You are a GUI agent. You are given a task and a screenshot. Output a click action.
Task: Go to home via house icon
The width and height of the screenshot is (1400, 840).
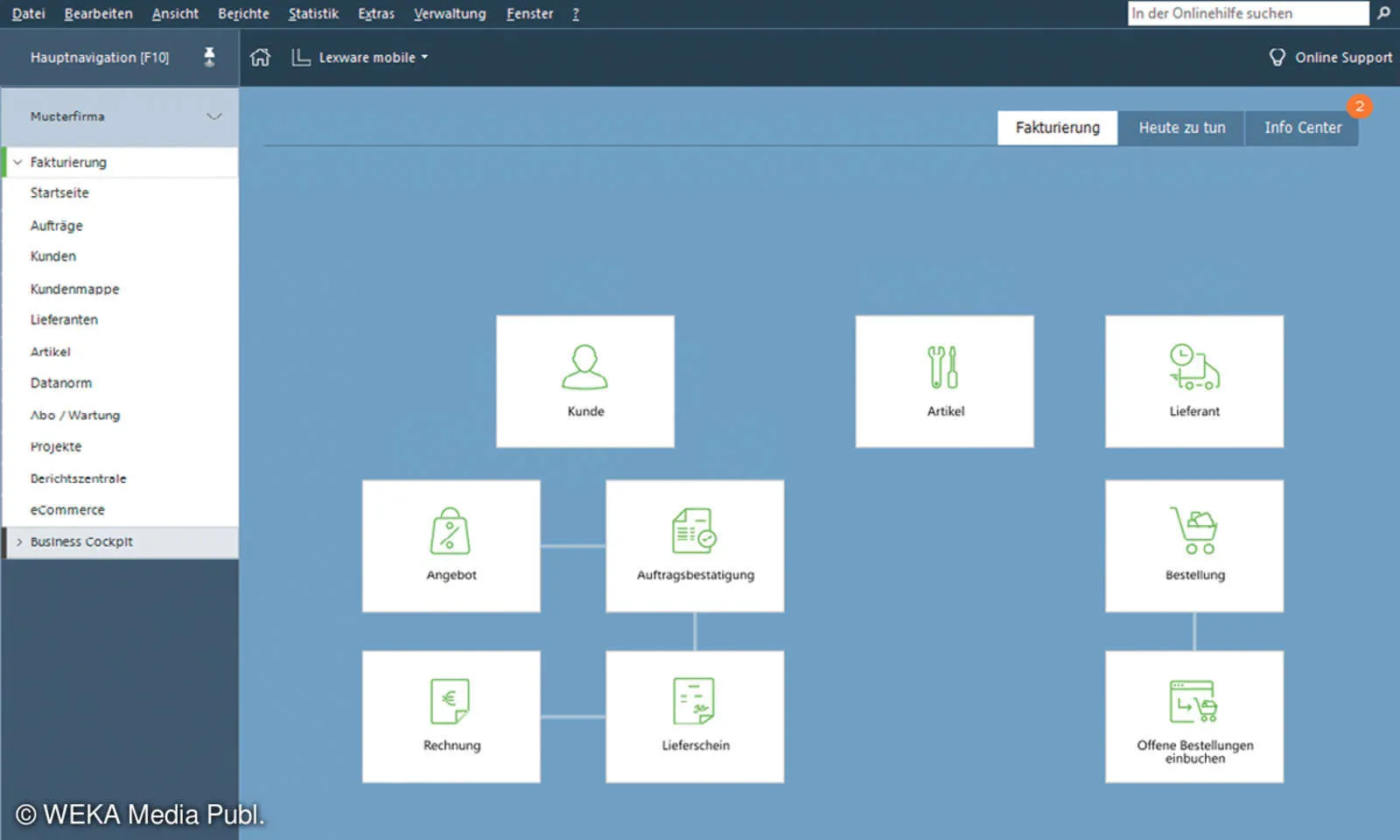(x=260, y=58)
